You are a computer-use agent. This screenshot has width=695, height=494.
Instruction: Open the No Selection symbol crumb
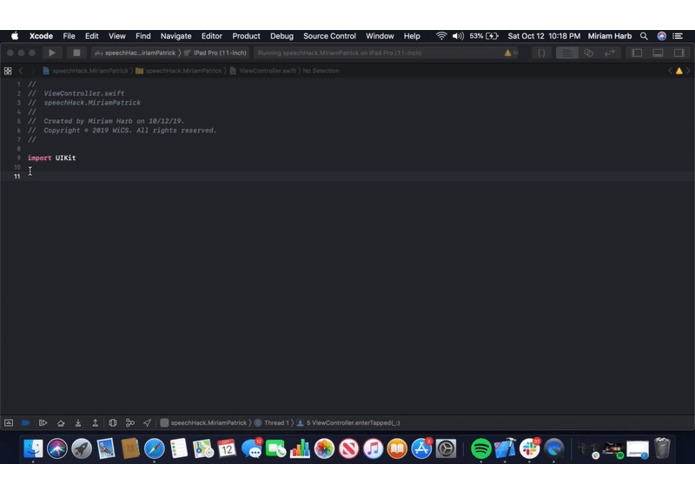coord(321,71)
